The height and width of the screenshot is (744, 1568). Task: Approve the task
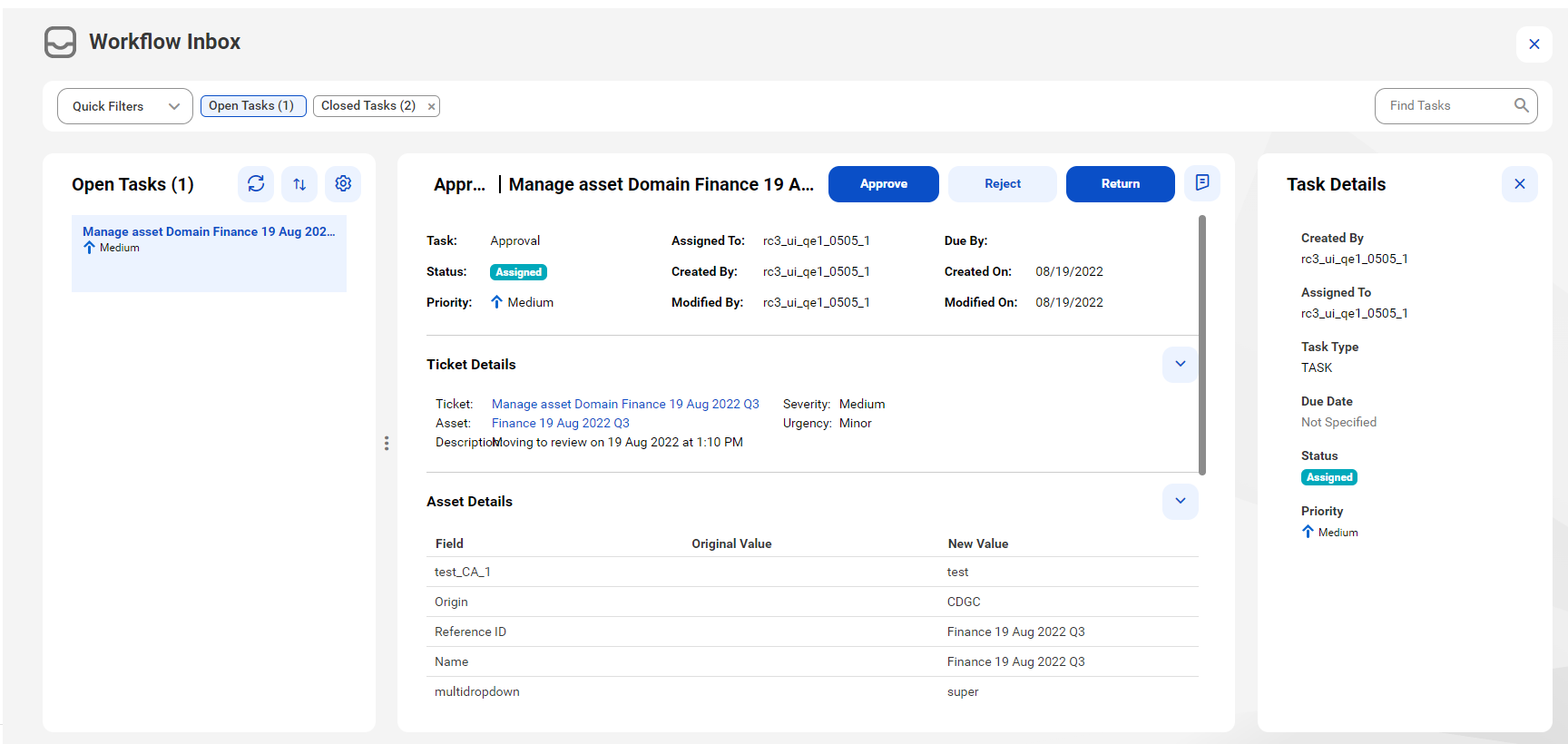coord(884,184)
